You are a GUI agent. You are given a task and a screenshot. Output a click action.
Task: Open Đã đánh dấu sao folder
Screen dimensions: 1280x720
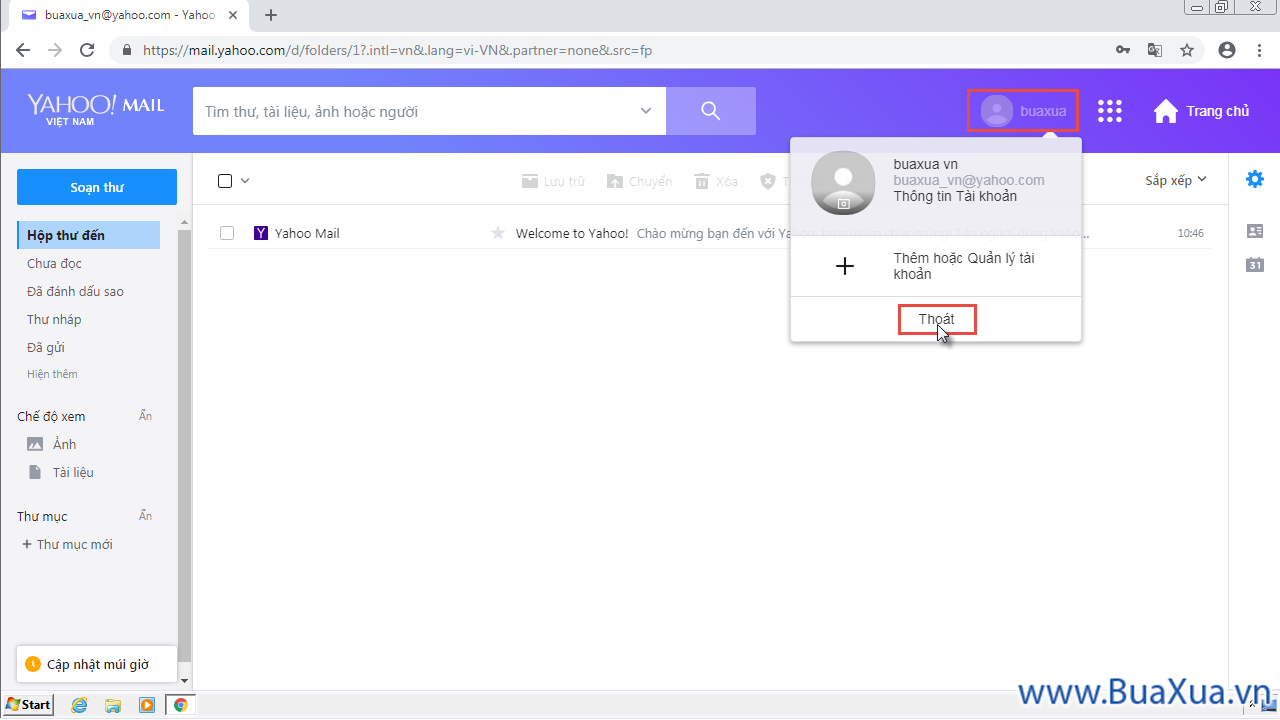coord(76,291)
